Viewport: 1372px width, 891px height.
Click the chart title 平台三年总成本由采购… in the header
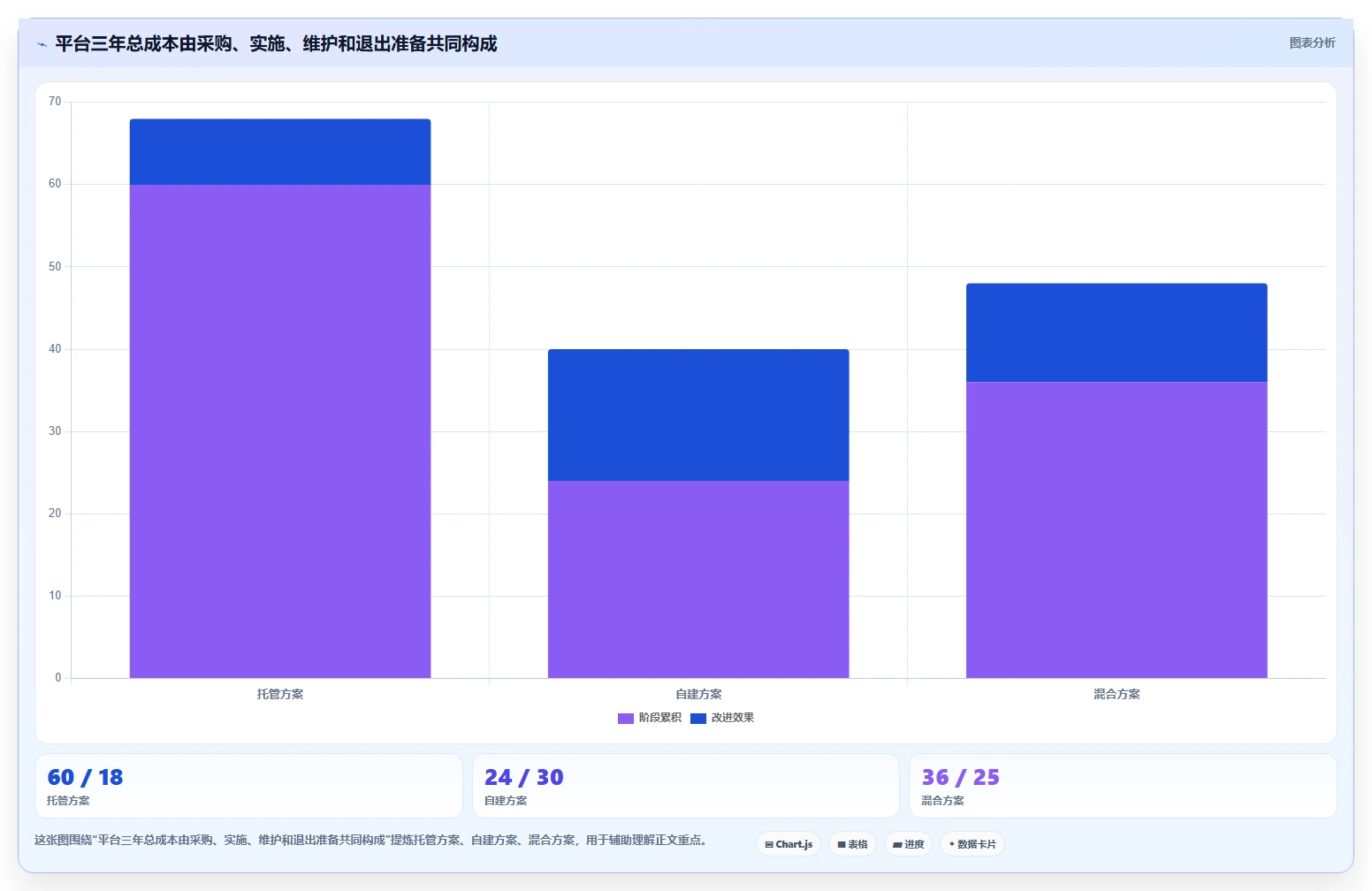(276, 44)
